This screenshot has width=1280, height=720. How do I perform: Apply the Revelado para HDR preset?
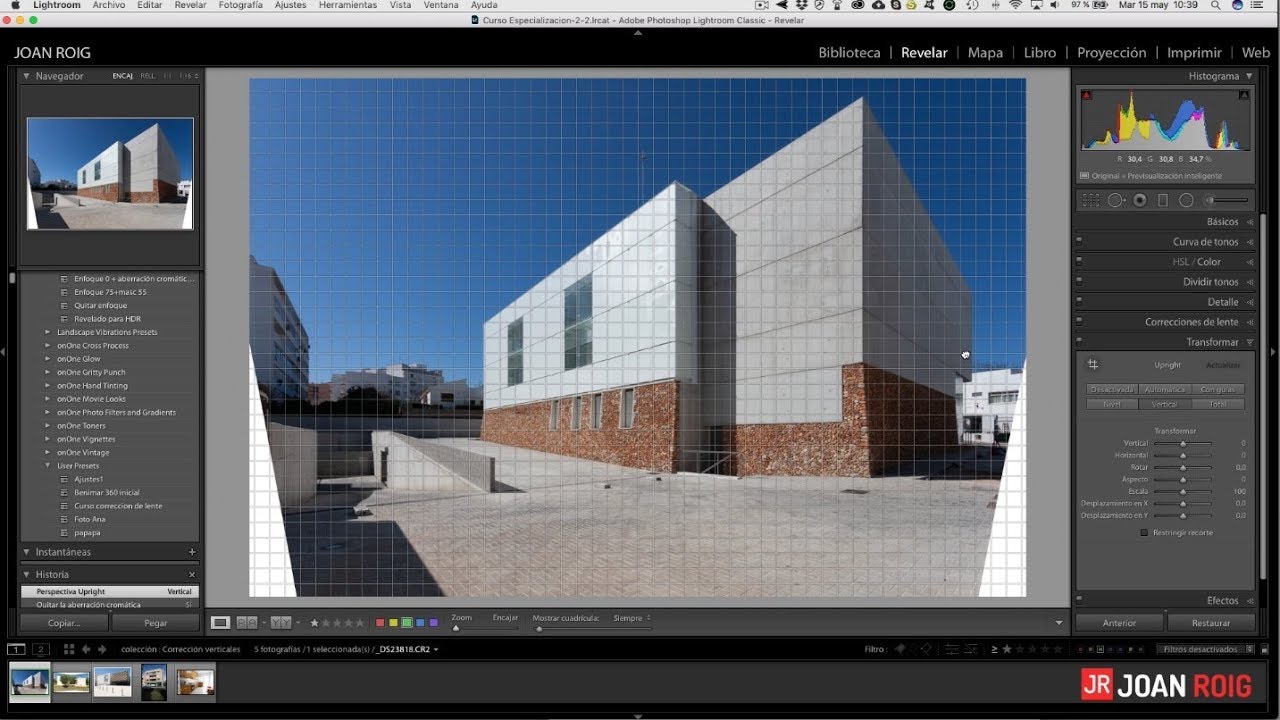107,318
